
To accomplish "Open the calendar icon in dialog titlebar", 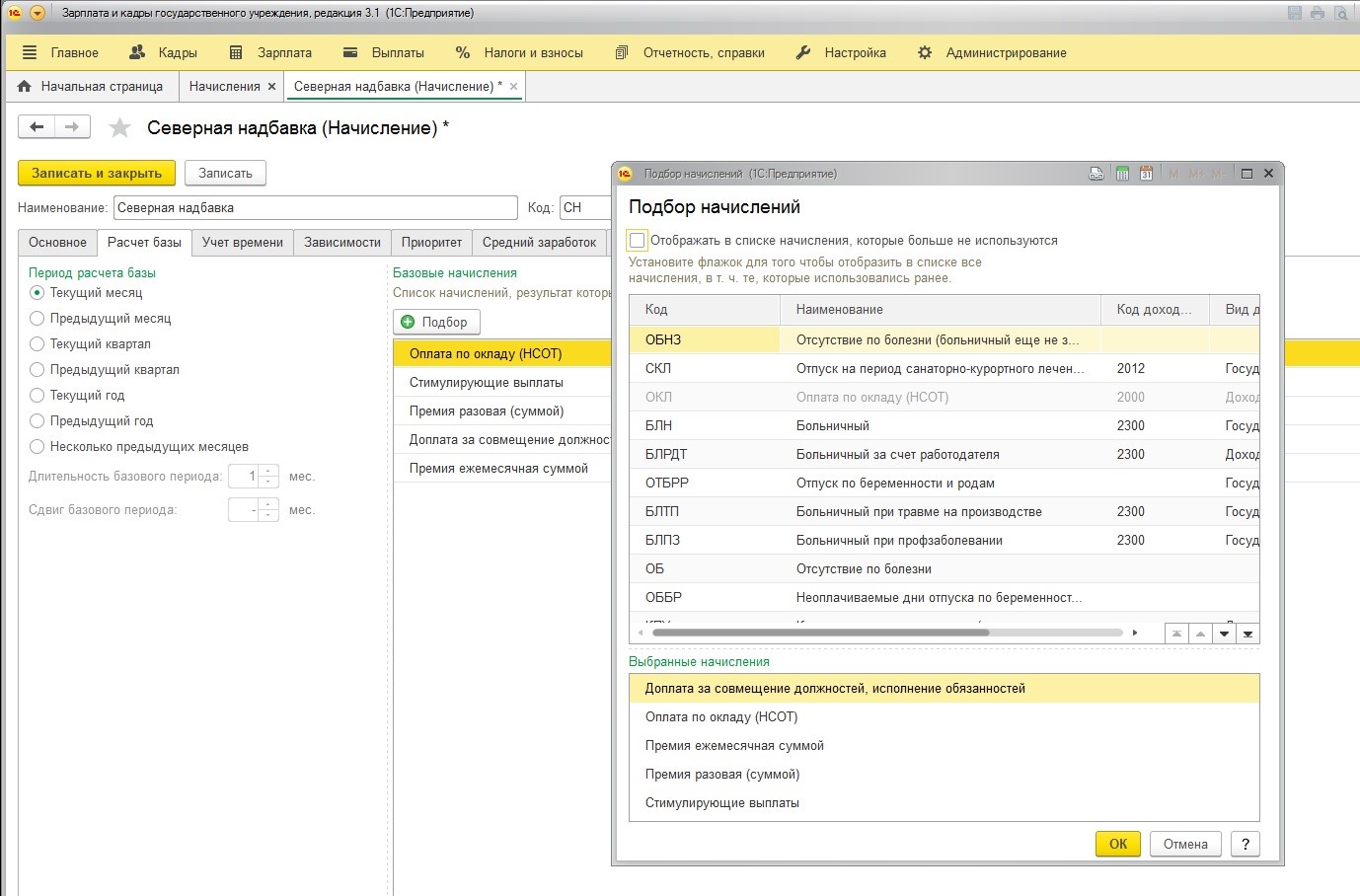I will coord(1146,174).
